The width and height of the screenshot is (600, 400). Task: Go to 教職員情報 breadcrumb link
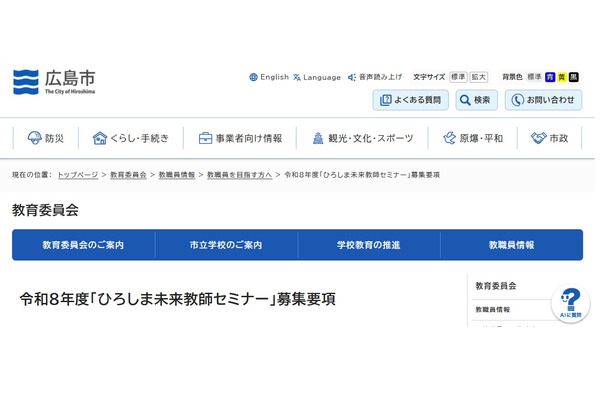(x=177, y=175)
